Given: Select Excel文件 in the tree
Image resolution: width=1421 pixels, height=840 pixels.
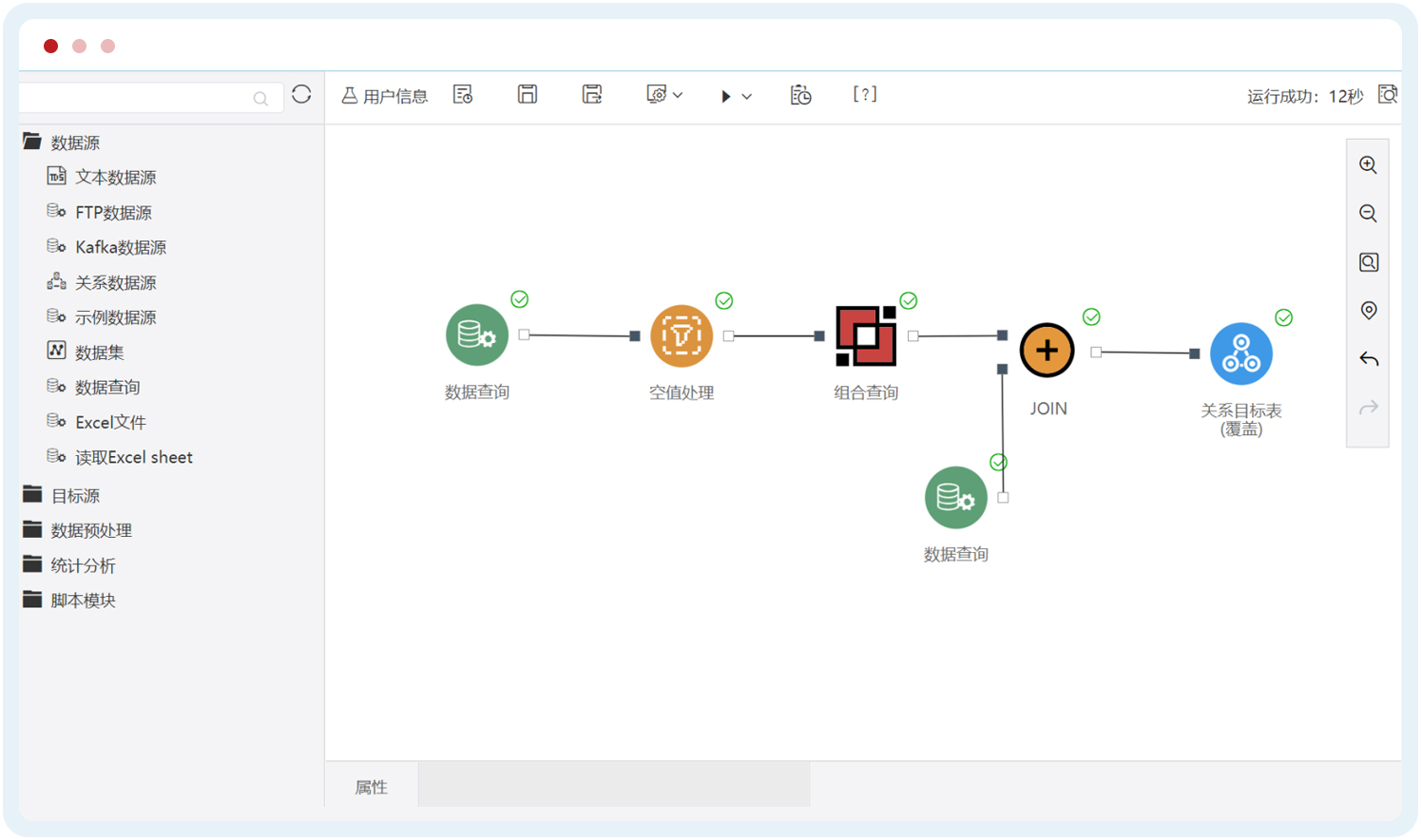Looking at the screenshot, I should tap(111, 423).
